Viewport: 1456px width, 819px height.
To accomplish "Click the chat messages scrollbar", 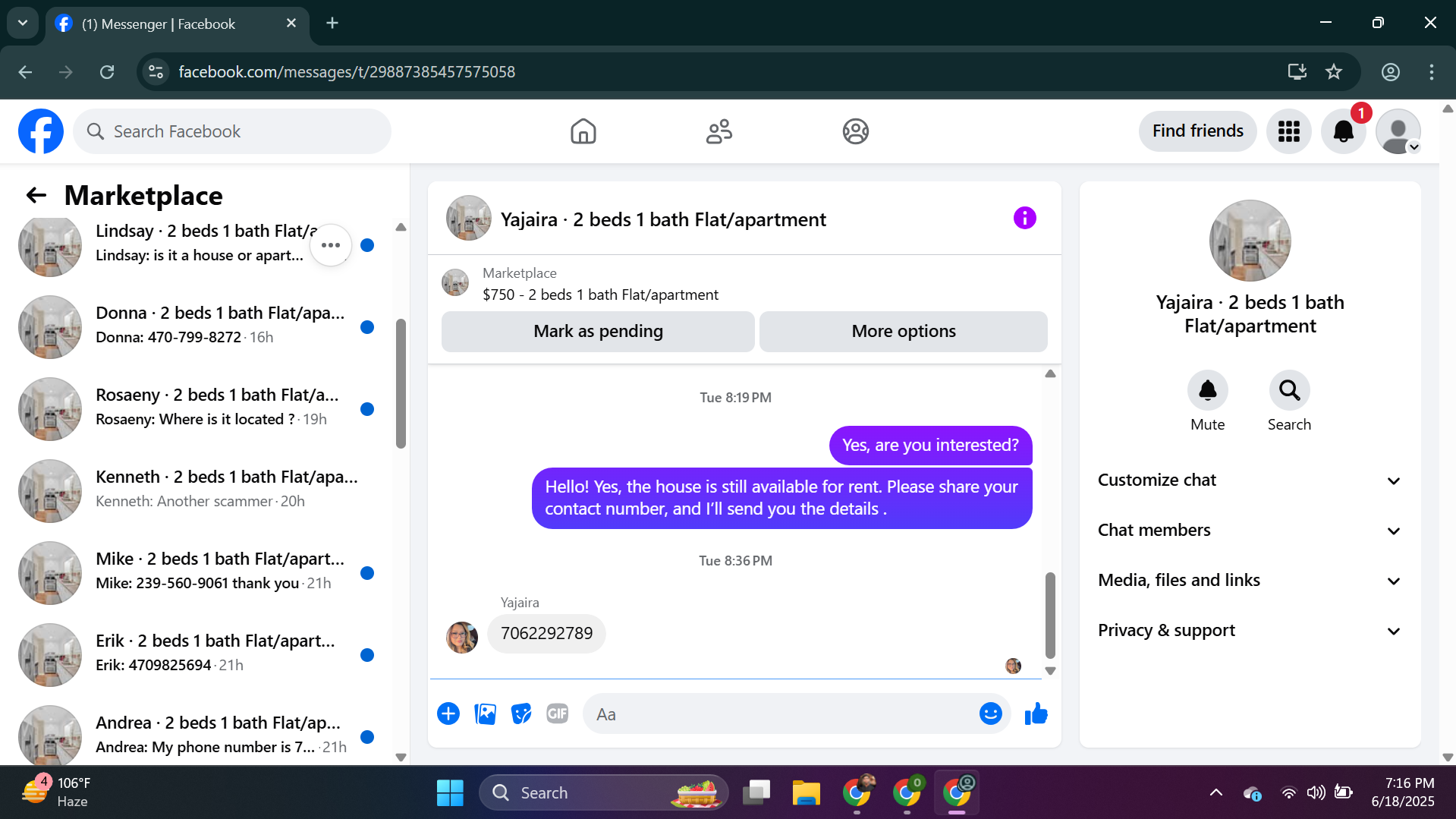I will click(x=1050, y=615).
